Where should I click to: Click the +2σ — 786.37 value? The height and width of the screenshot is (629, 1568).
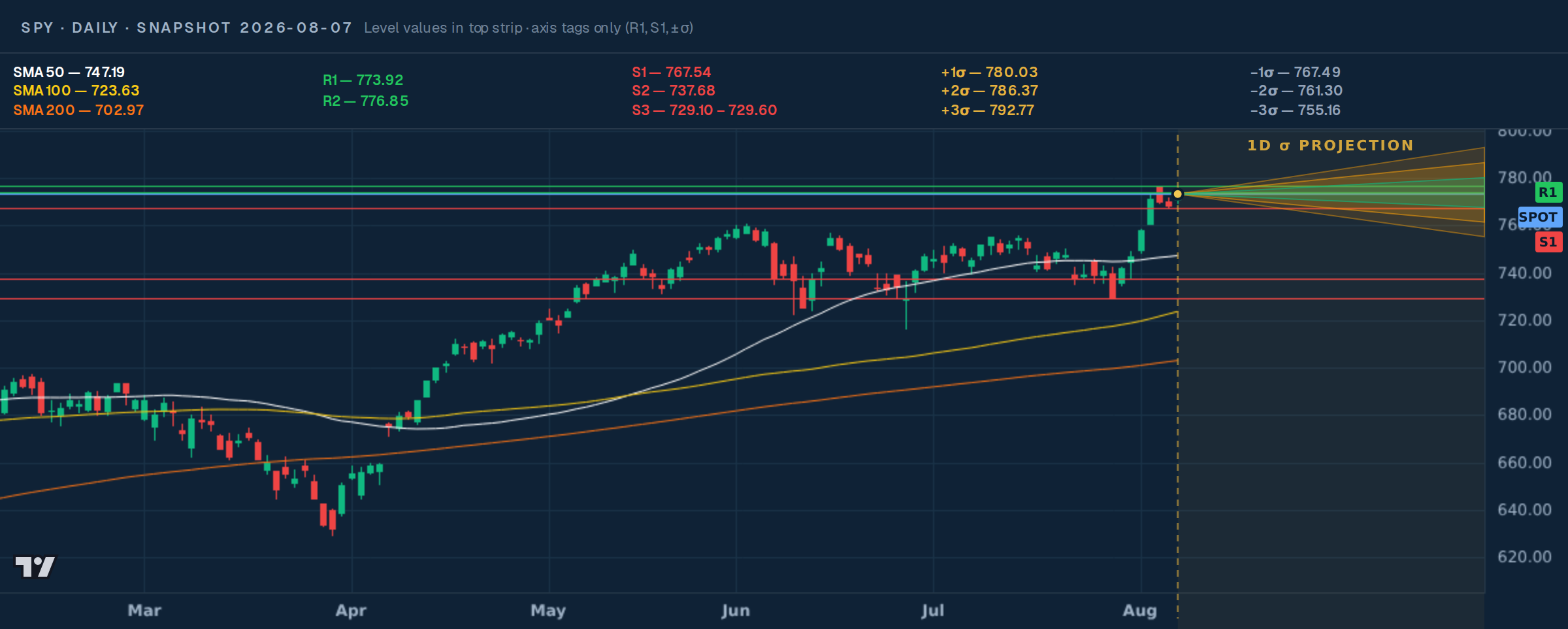pos(989,90)
